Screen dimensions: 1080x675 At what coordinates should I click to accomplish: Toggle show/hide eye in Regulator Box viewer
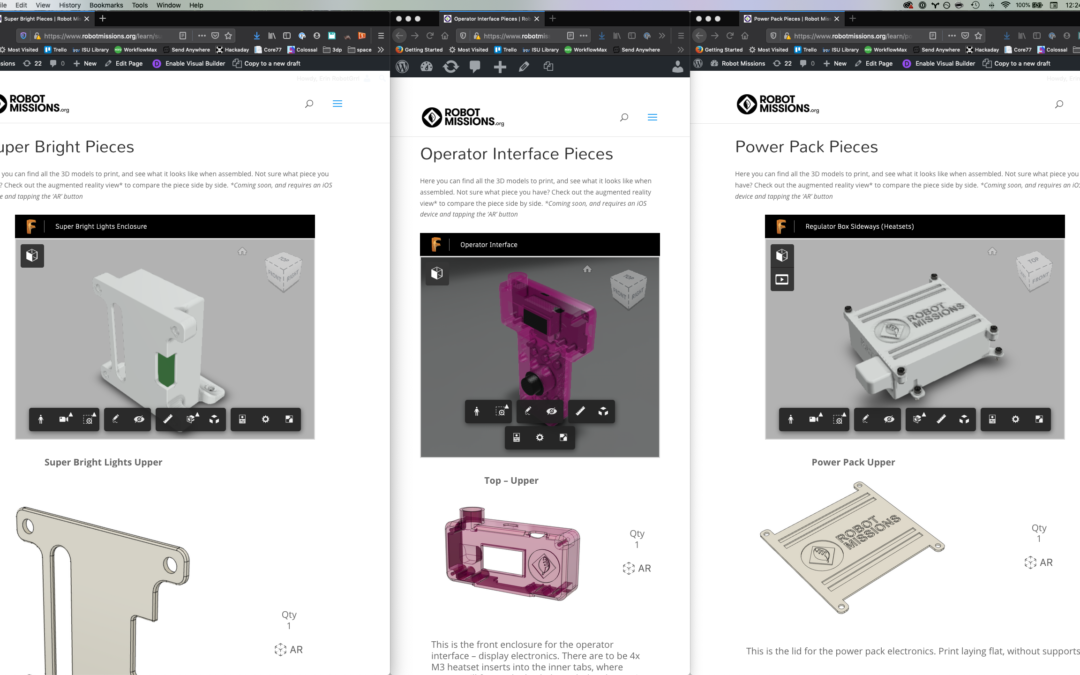[889, 419]
